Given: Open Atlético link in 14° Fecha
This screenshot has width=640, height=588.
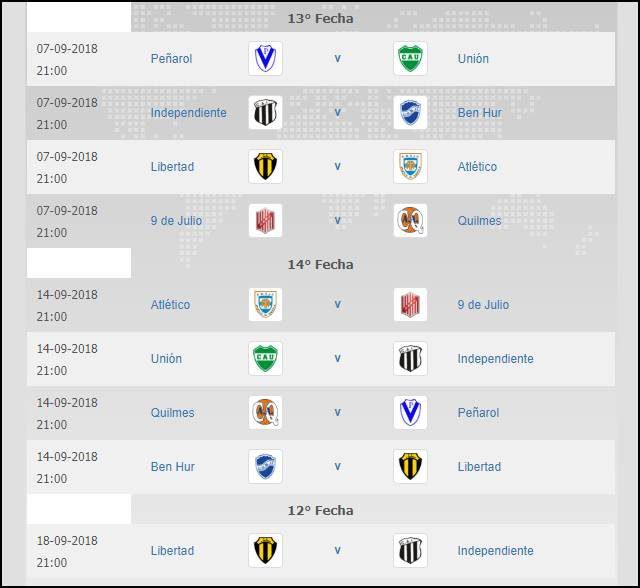Looking at the screenshot, I should 170,305.
